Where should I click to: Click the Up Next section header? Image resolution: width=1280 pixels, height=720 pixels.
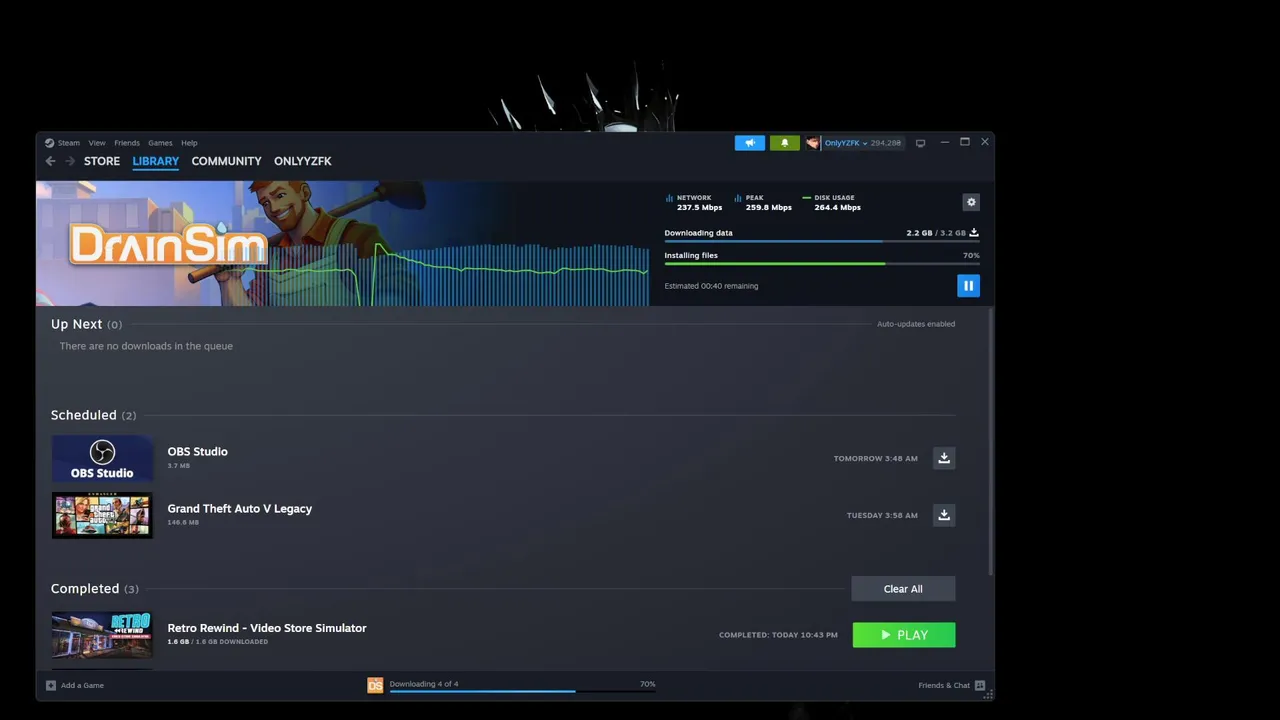coord(86,324)
